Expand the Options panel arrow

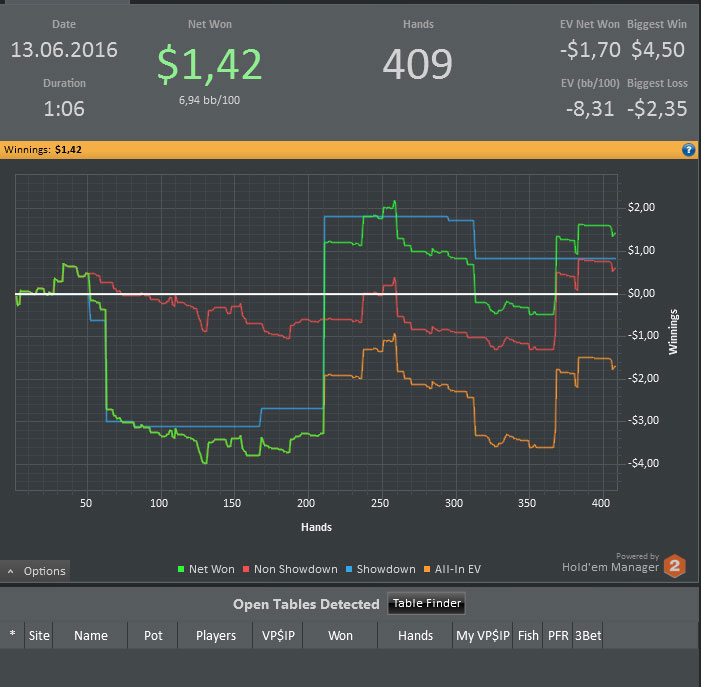click(x=10, y=571)
